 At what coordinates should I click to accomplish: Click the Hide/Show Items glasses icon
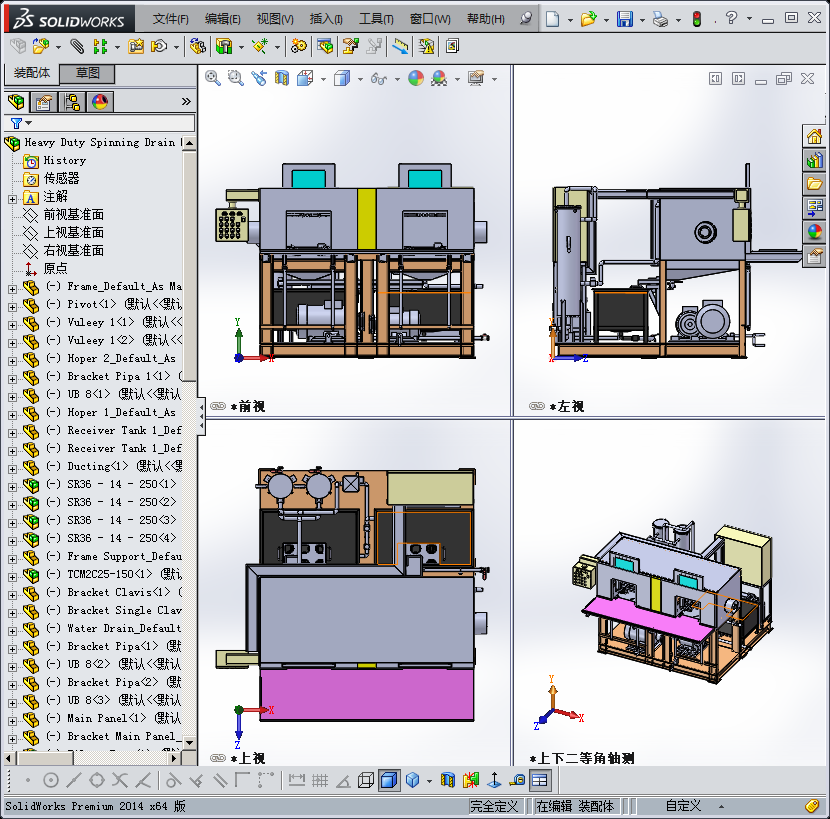379,79
